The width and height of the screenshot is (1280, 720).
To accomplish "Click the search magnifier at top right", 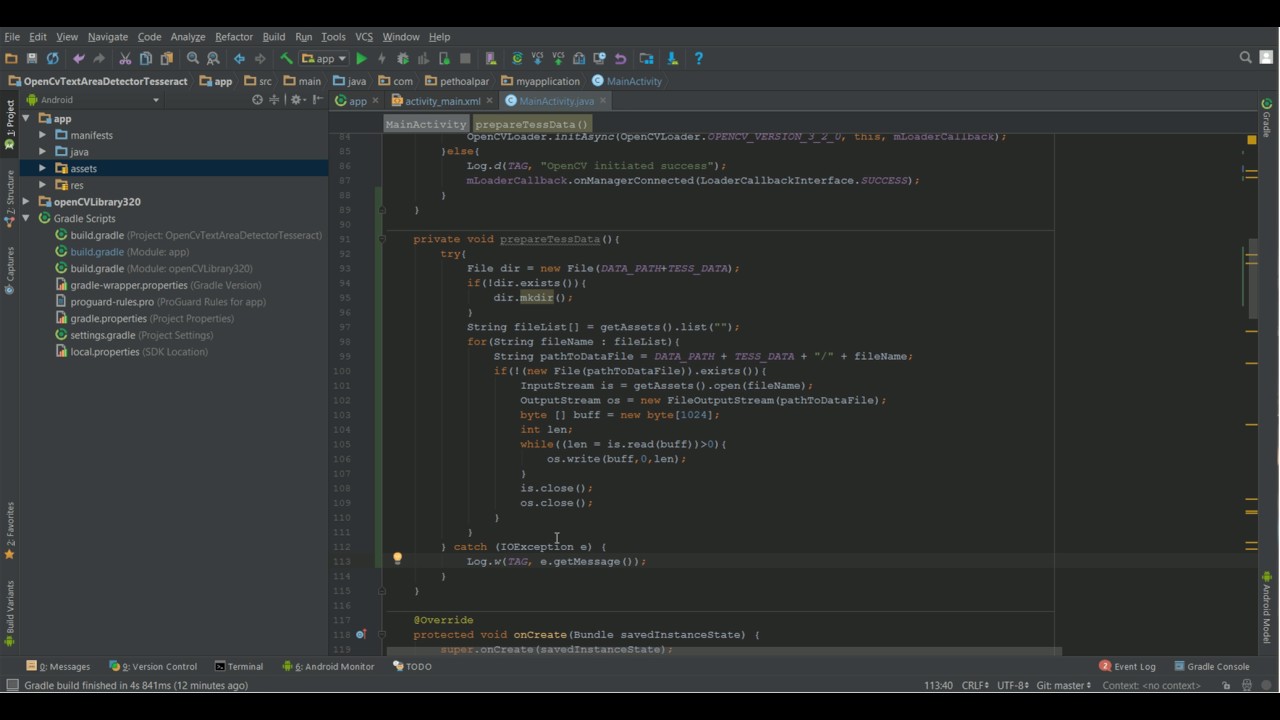I will point(1245,58).
